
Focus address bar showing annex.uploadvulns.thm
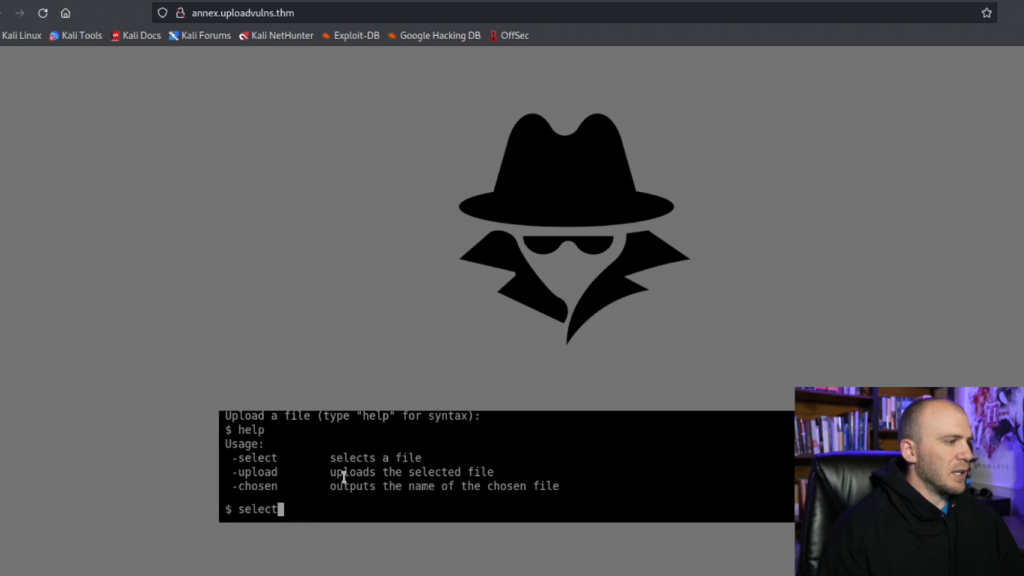[575, 12]
